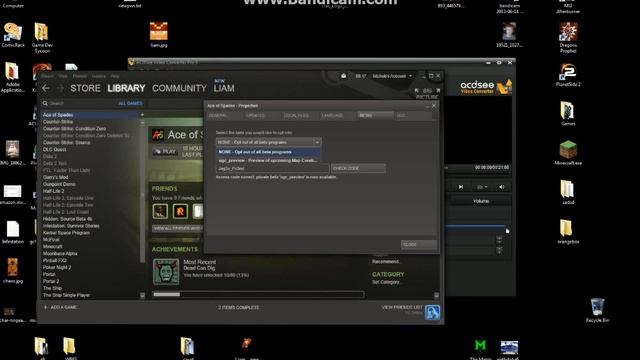Open the account name dropdown in Steam

392,76
